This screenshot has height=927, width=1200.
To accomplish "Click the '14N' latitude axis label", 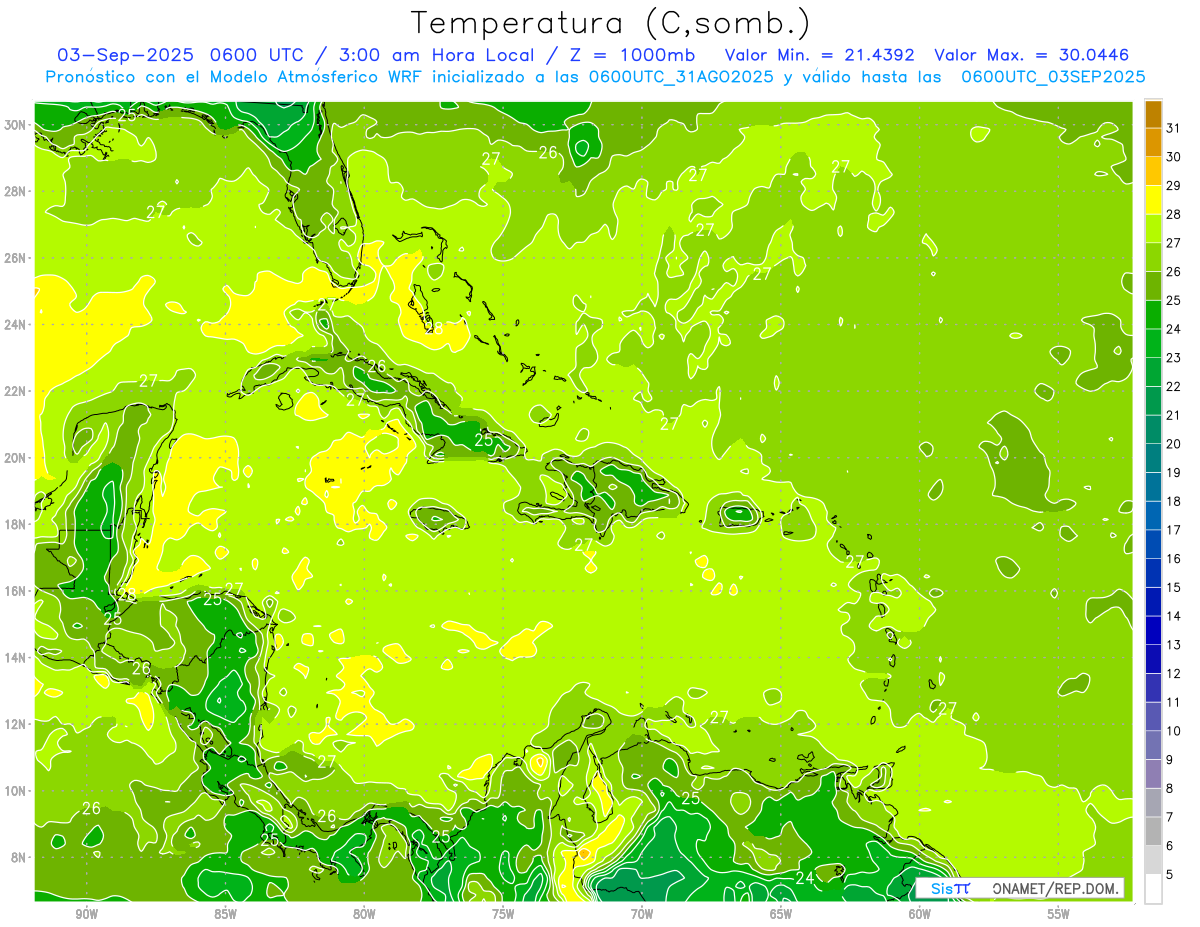I will (15, 658).
